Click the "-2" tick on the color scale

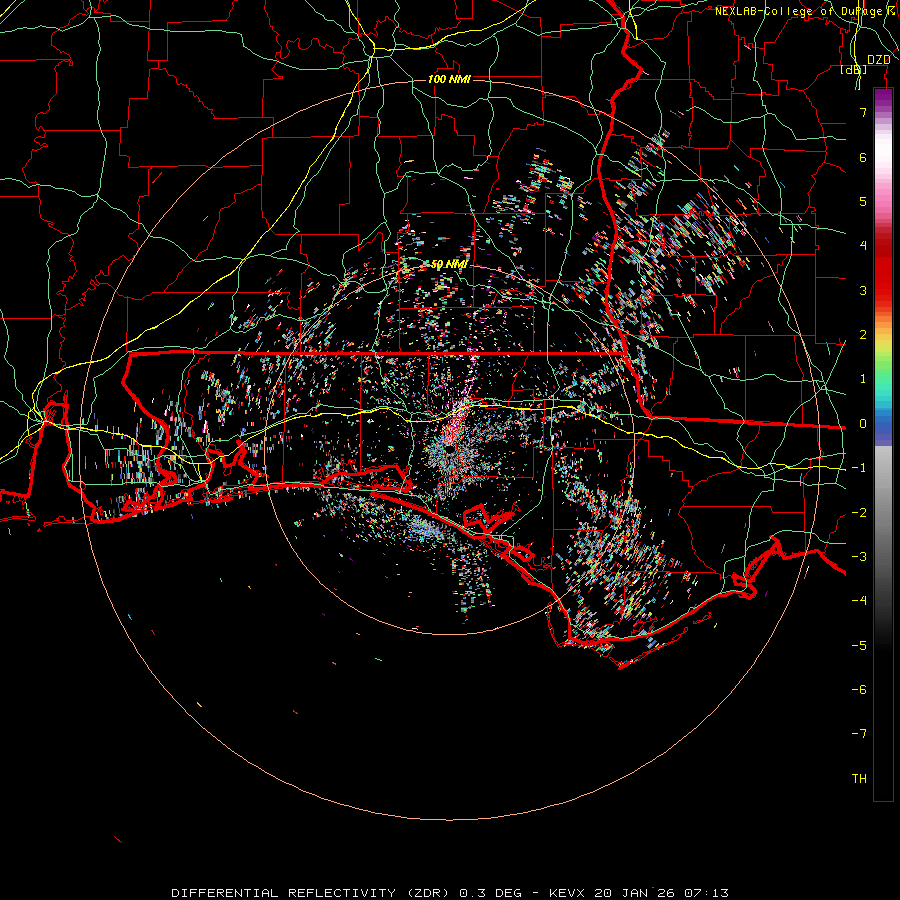[859, 513]
